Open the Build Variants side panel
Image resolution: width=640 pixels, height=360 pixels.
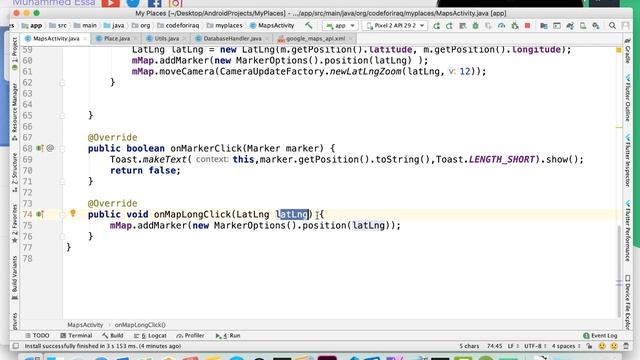(15, 278)
